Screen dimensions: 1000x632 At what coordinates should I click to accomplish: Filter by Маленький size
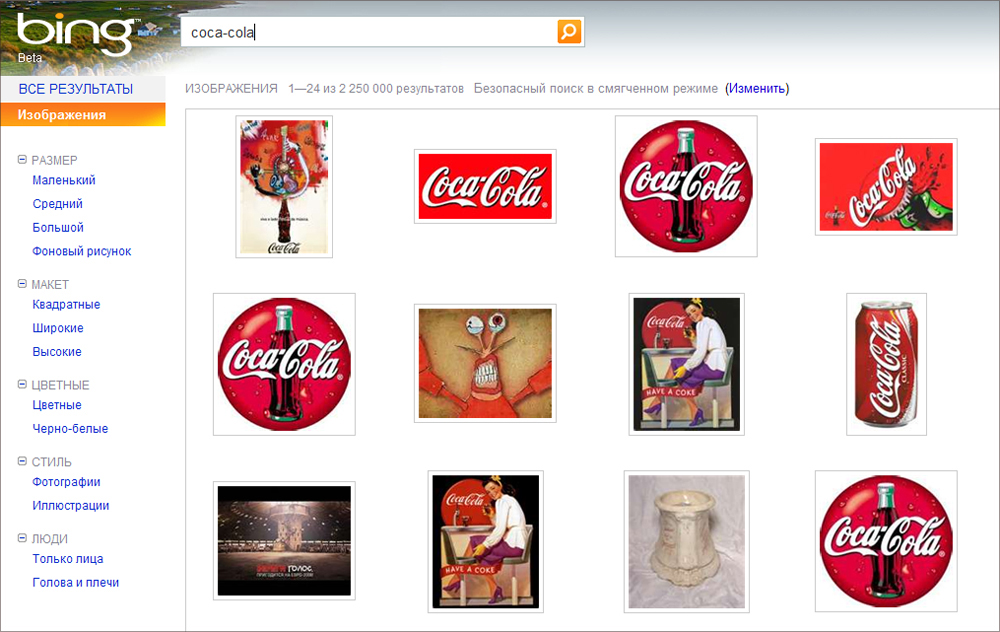click(x=64, y=180)
